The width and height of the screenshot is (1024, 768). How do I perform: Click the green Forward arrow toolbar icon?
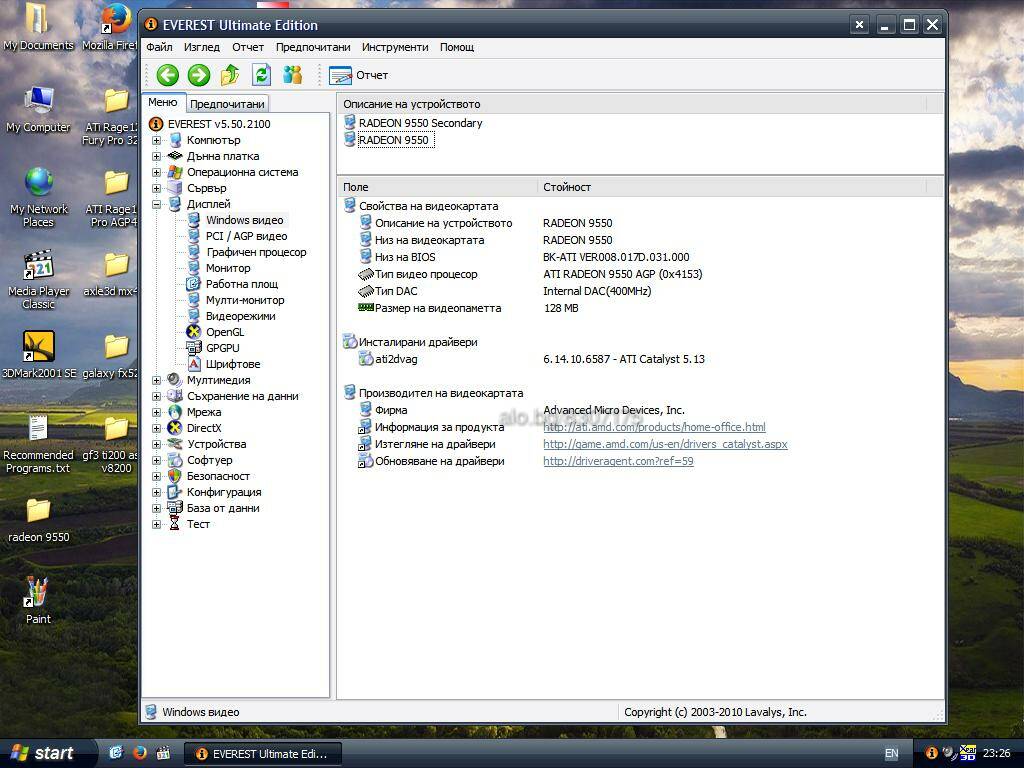click(199, 75)
